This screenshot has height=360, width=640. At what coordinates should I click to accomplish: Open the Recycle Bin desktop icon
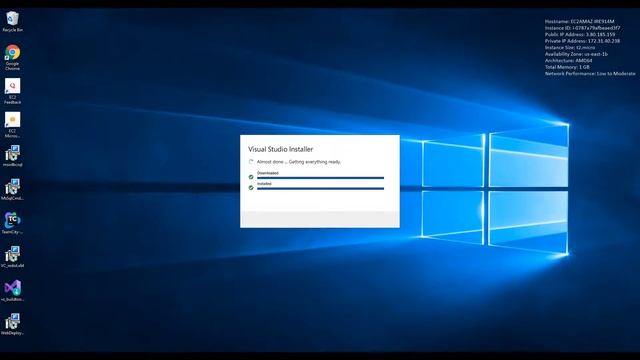pos(12,22)
